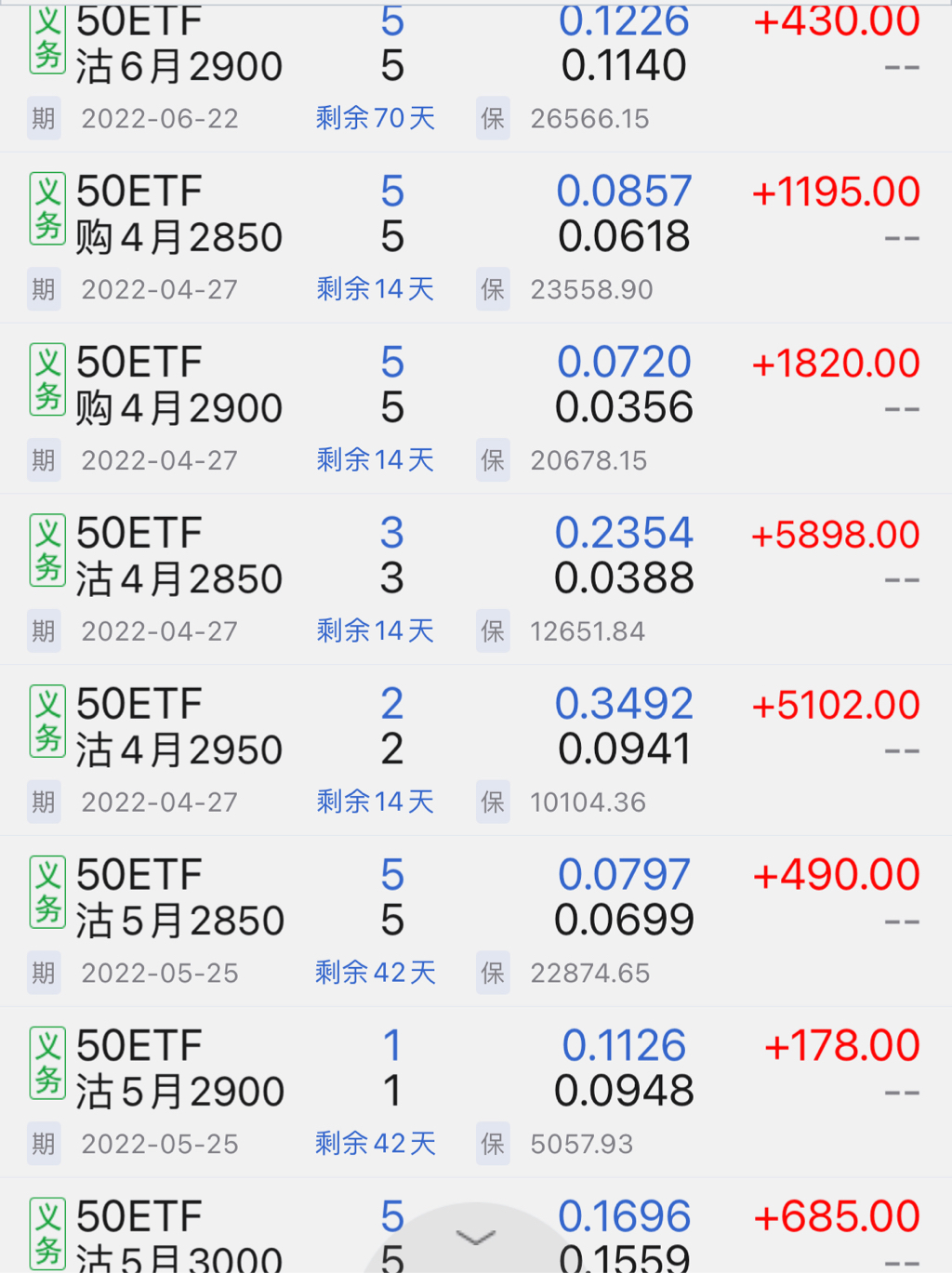
Task: Tap the 剩余70天 remaining days label
Action: click(x=376, y=118)
